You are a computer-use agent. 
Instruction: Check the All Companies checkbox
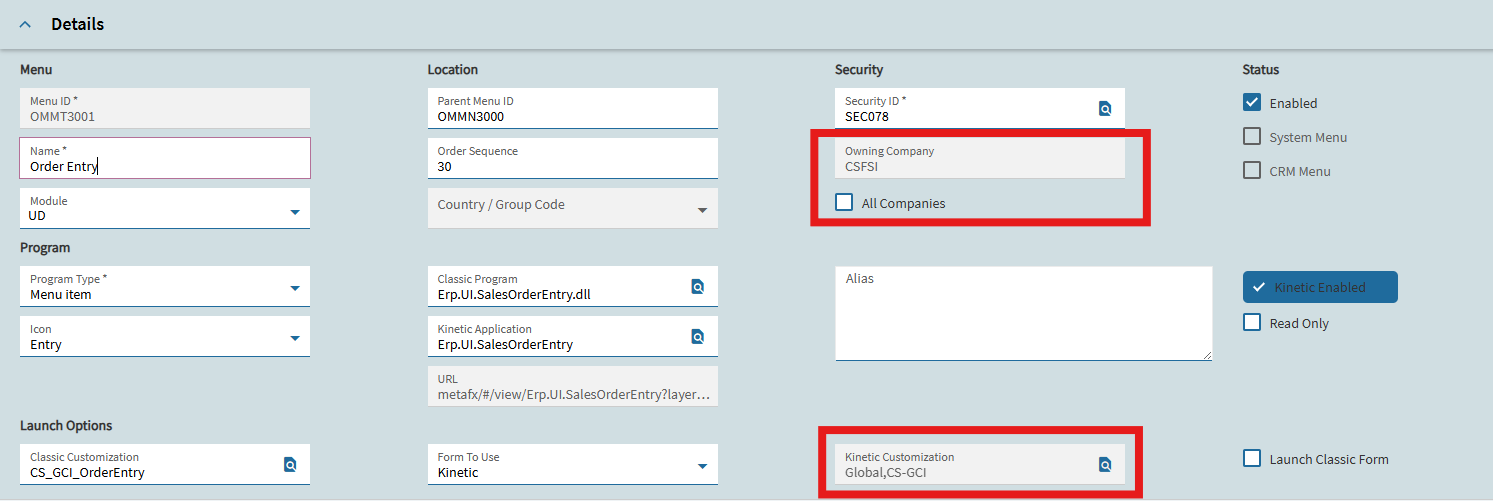tap(844, 203)
